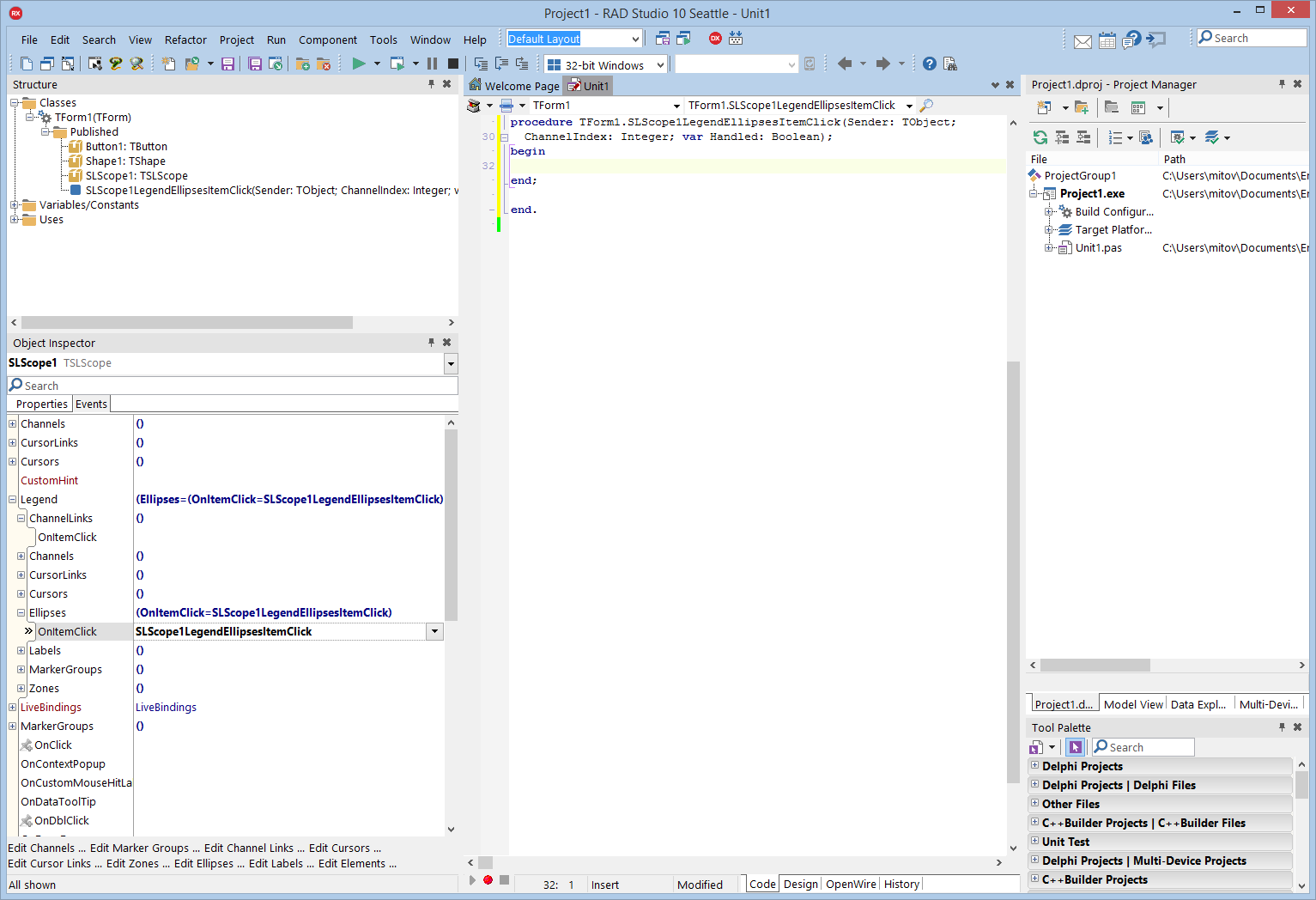Open GExperts Grep Search magnifier icon
This screenshot has height=900, width=1316.
[x=137, y=64]
